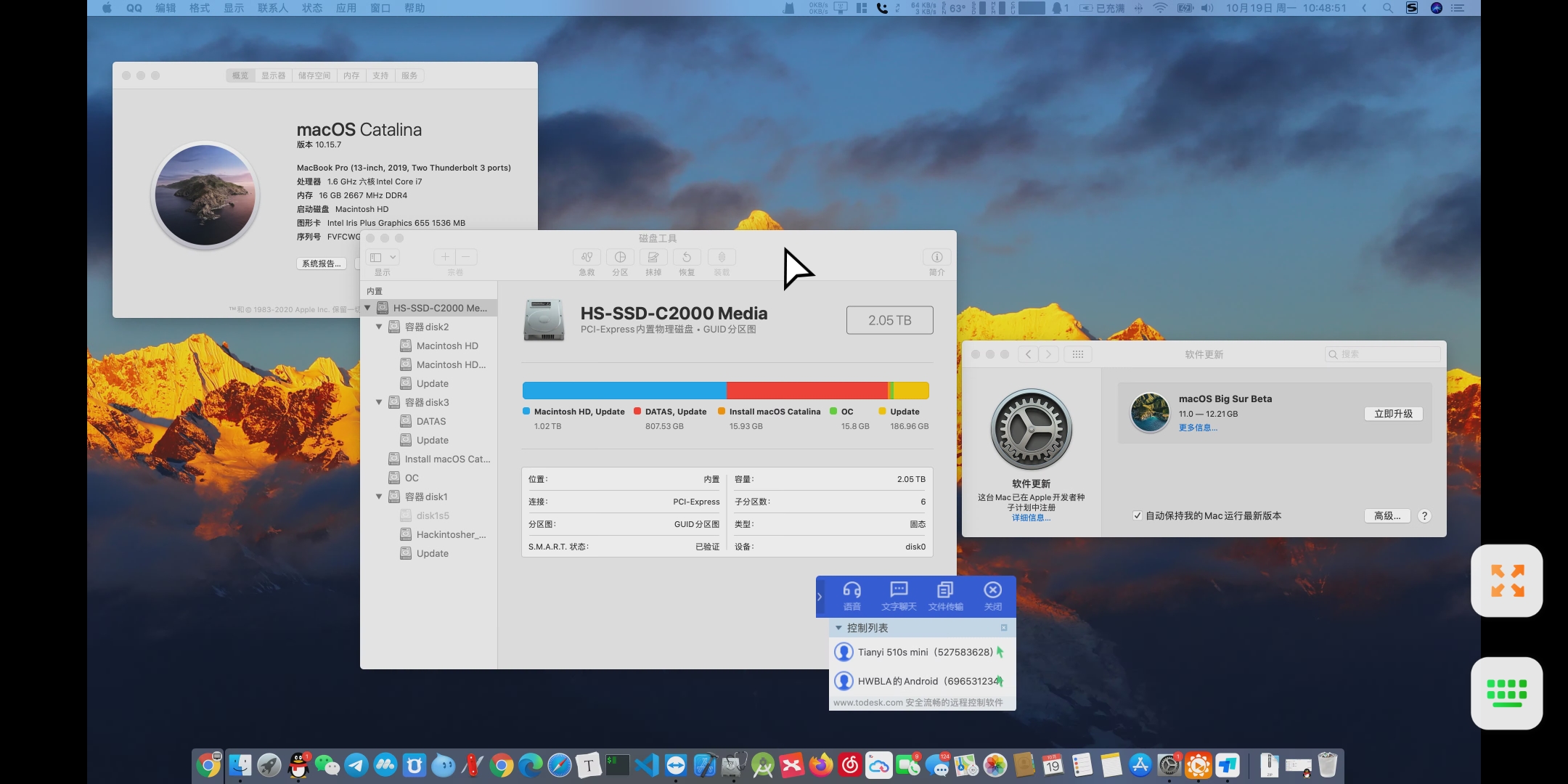The image size is (1568, 784).
Task: Open Telegram from the dock
Action: click(356, 765)
